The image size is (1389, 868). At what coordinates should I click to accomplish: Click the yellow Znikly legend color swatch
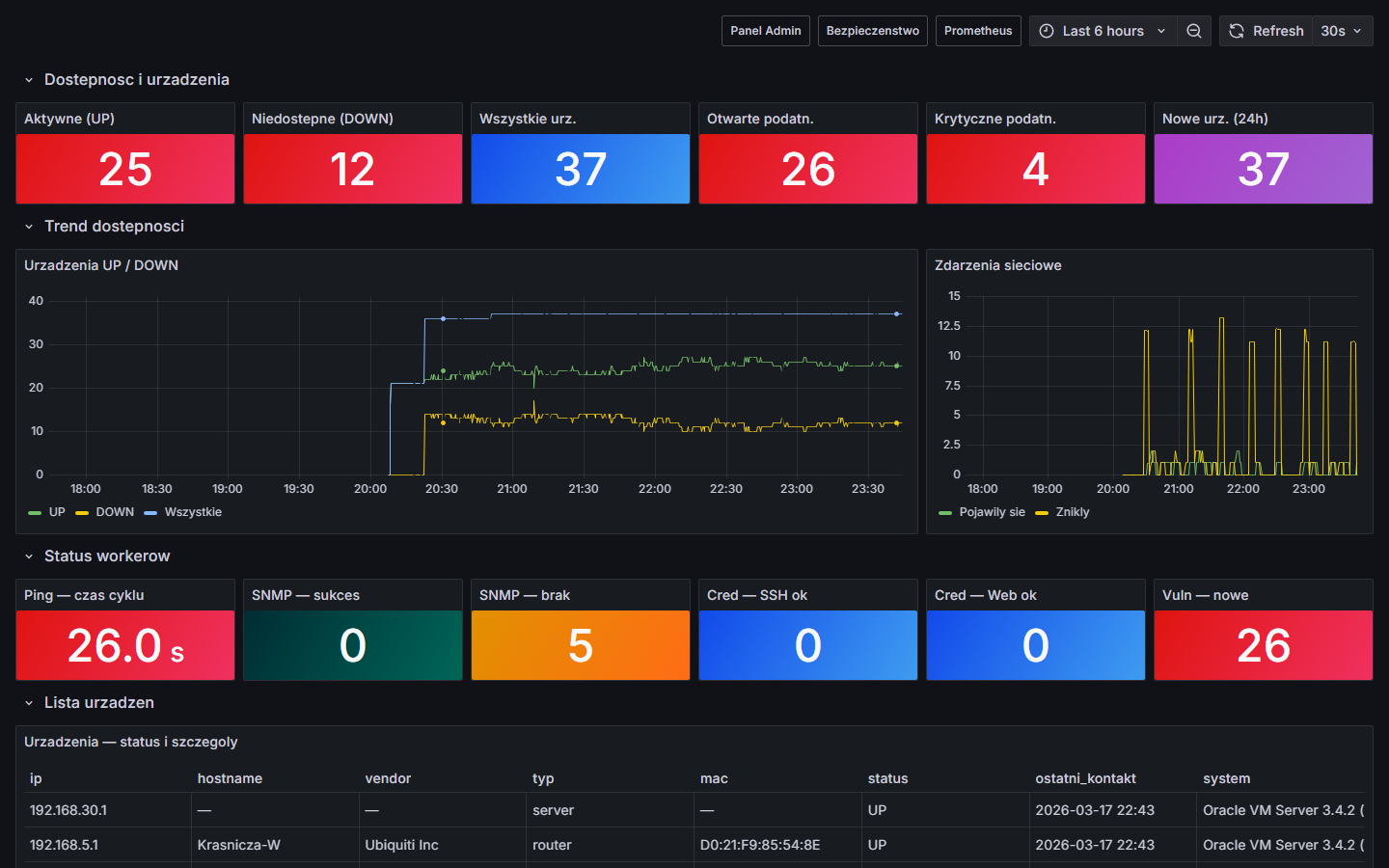point(1042,513)
